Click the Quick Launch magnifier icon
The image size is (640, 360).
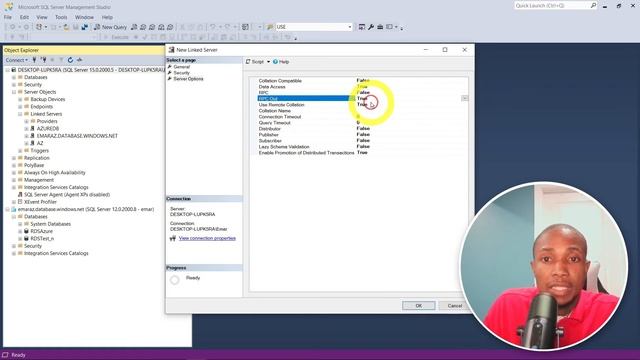click(x=593, y=6)
